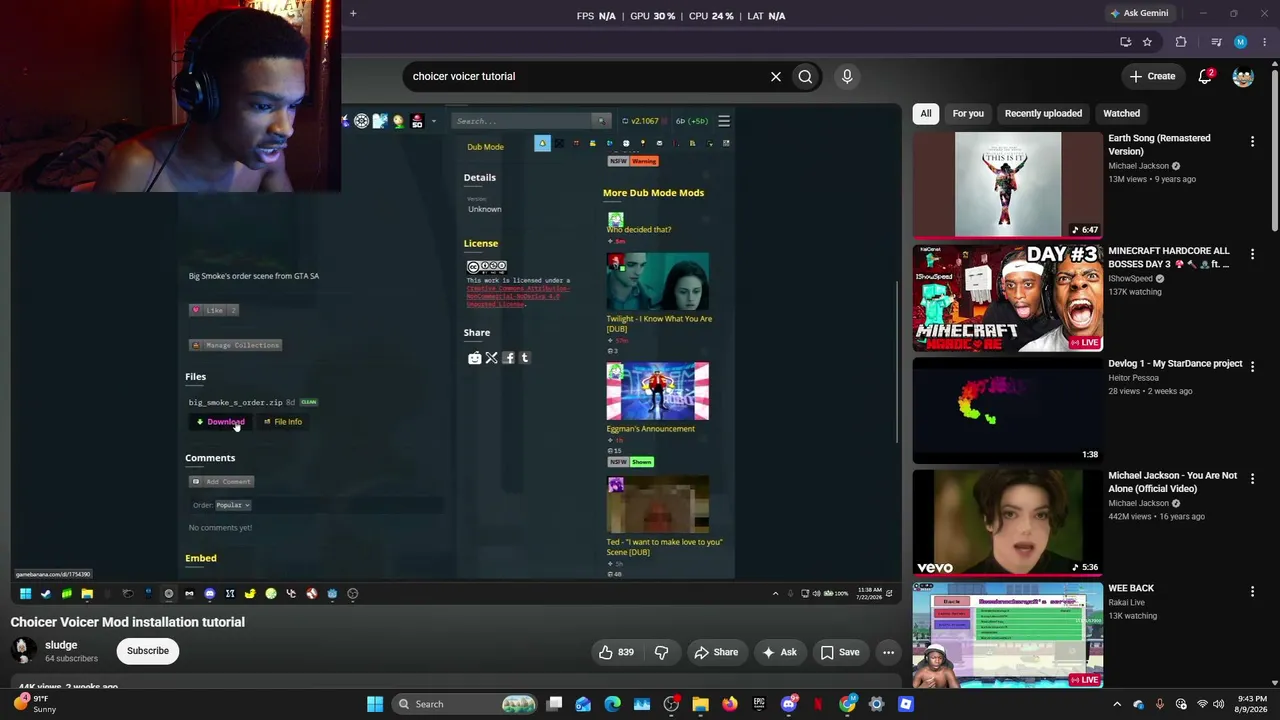This screenshot has height=720, width=1280.
Task: Select the For you filter chip
Action: [x=968, y=114]
